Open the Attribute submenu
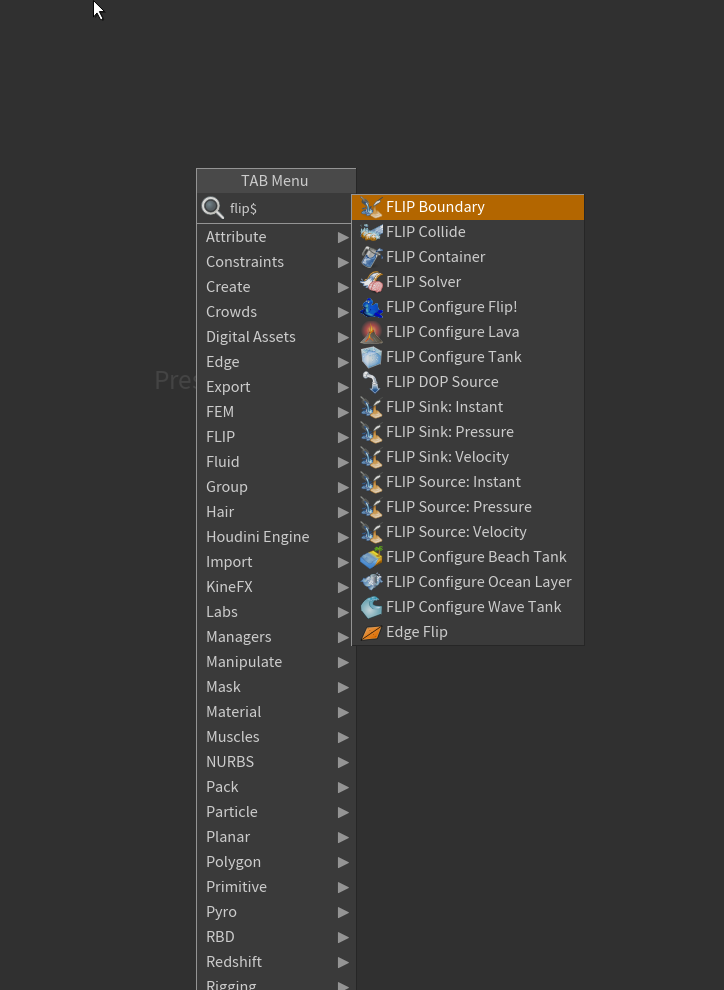 [276, 237]
